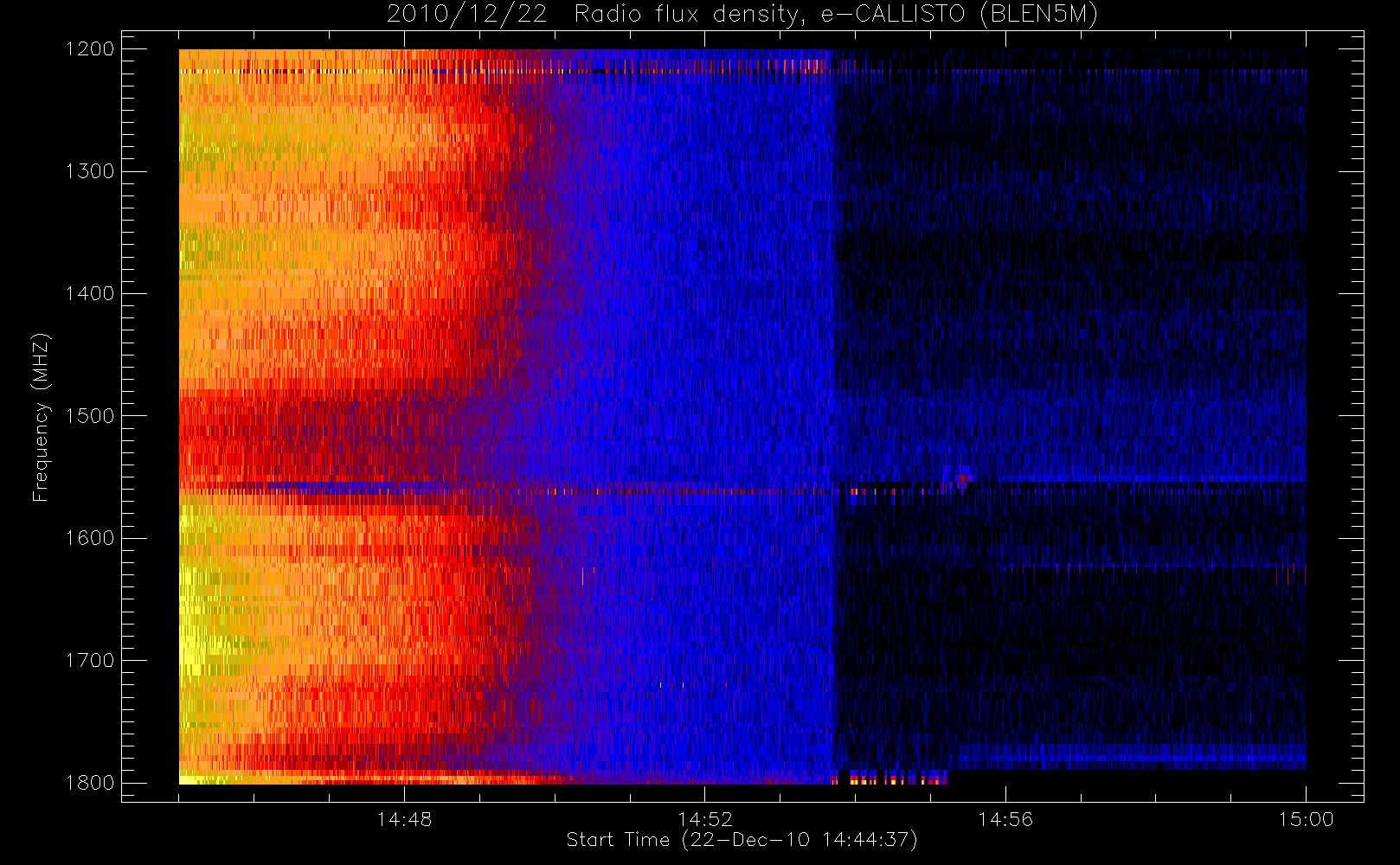This screenshot has height=865, width=1400.
Task: Click the 14:52 time tick label
Action: [704, 819]
